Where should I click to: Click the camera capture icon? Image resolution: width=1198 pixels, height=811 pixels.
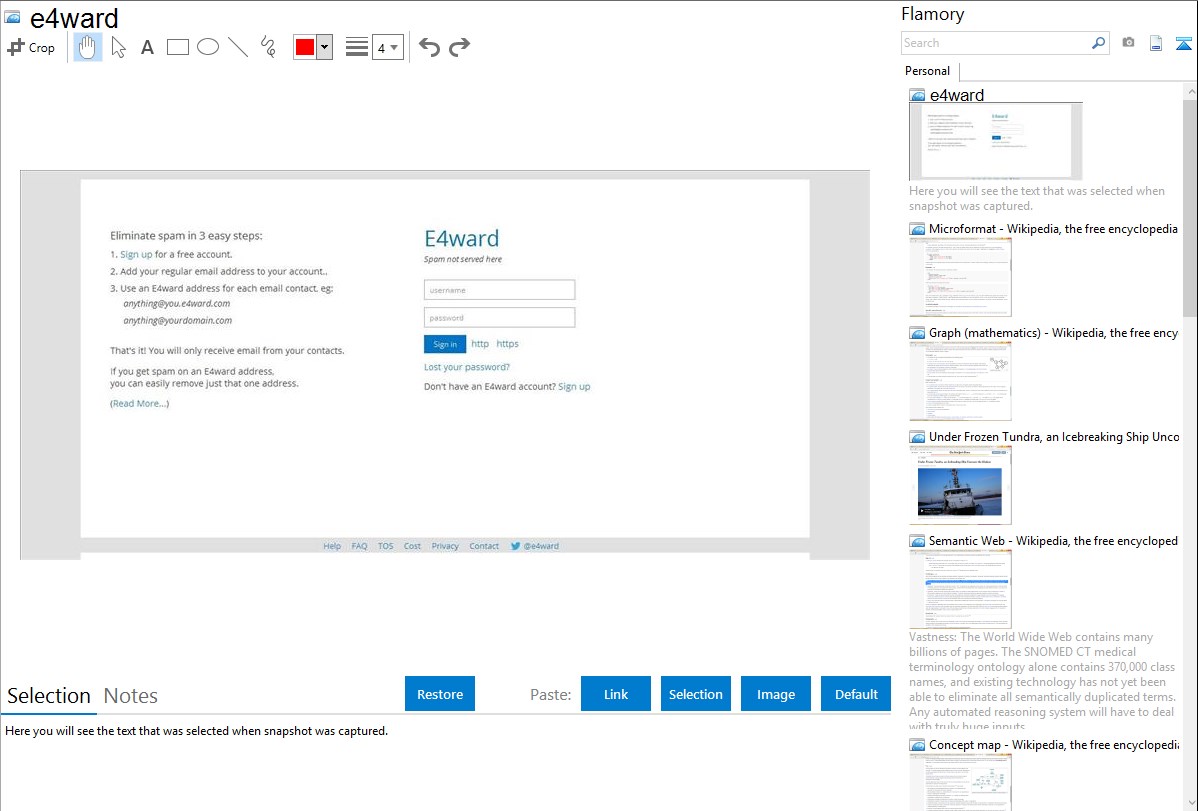(1128, 43)
